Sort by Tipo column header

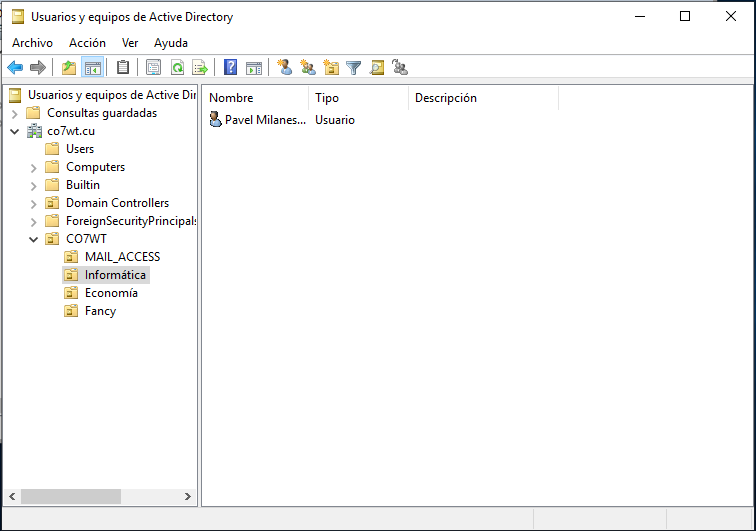pos(358,98)
